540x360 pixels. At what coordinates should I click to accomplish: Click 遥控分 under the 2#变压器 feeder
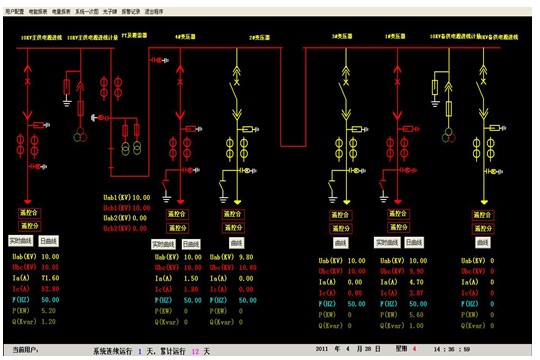tap(233, 228)
